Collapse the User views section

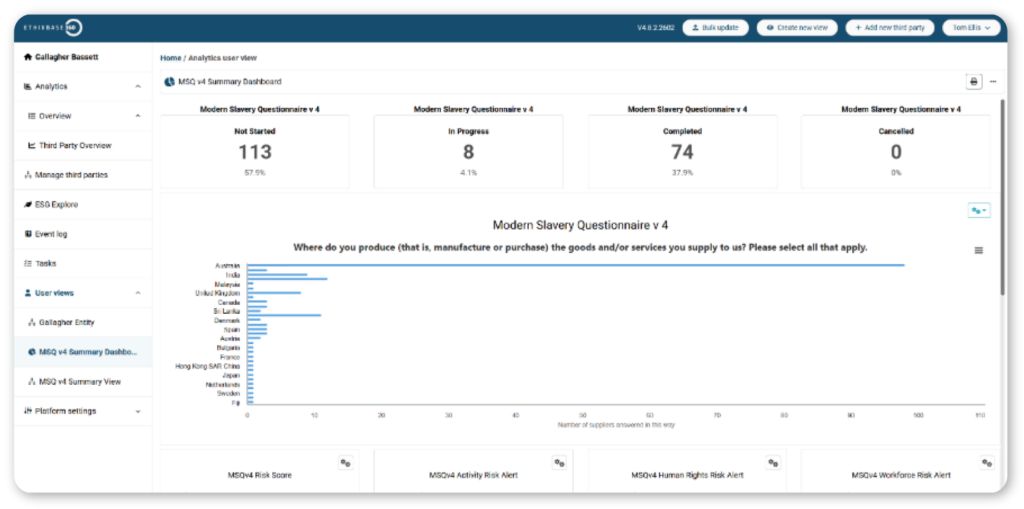[137, 293]
